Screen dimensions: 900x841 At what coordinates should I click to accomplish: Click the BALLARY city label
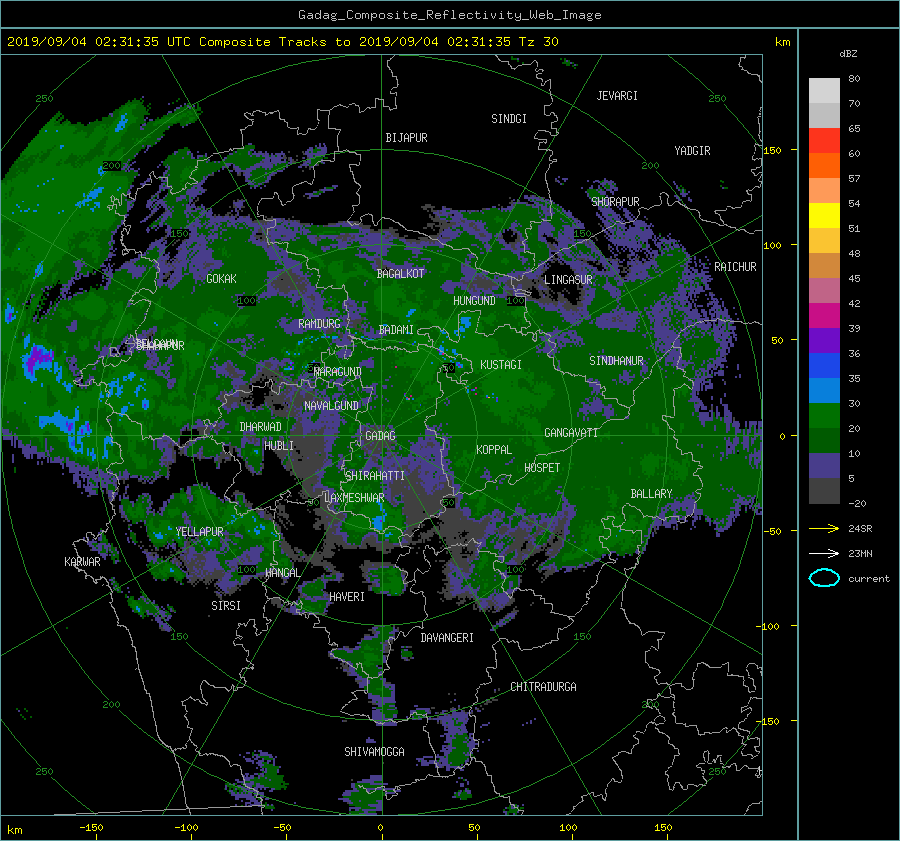pos(651,494)
